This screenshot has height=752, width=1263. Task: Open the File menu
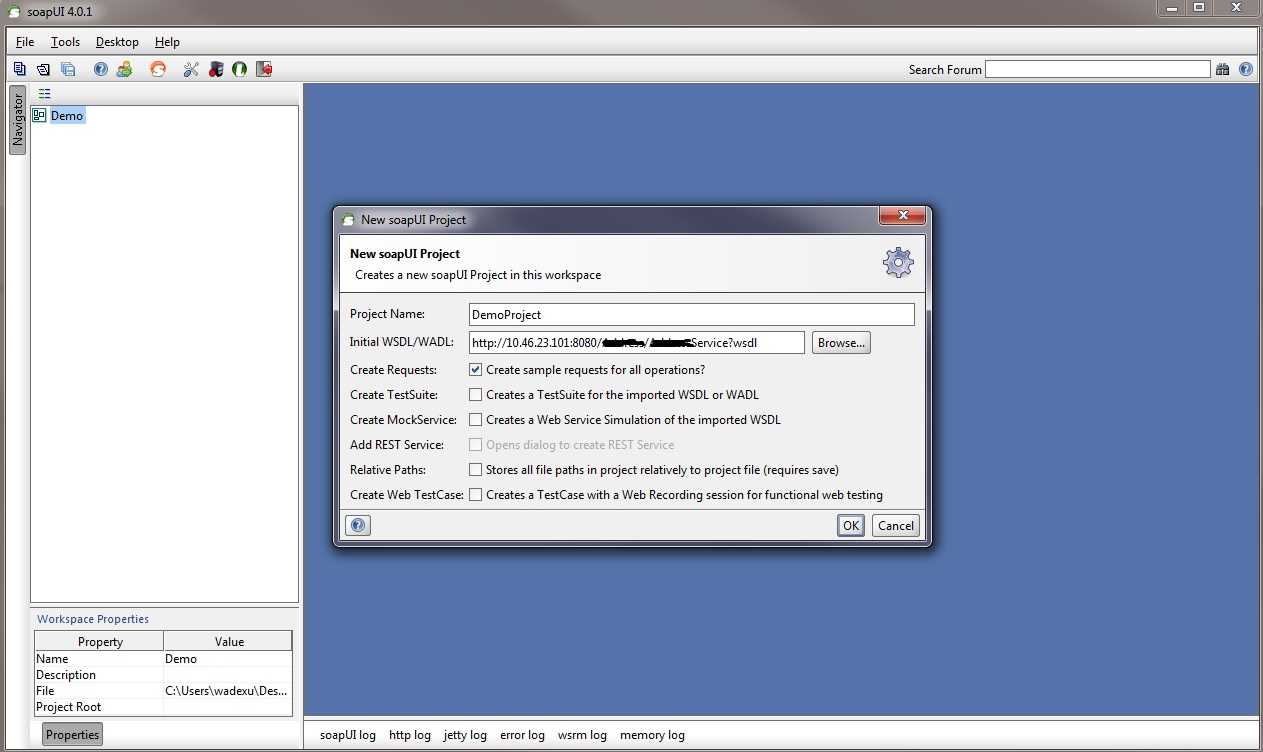25,42
